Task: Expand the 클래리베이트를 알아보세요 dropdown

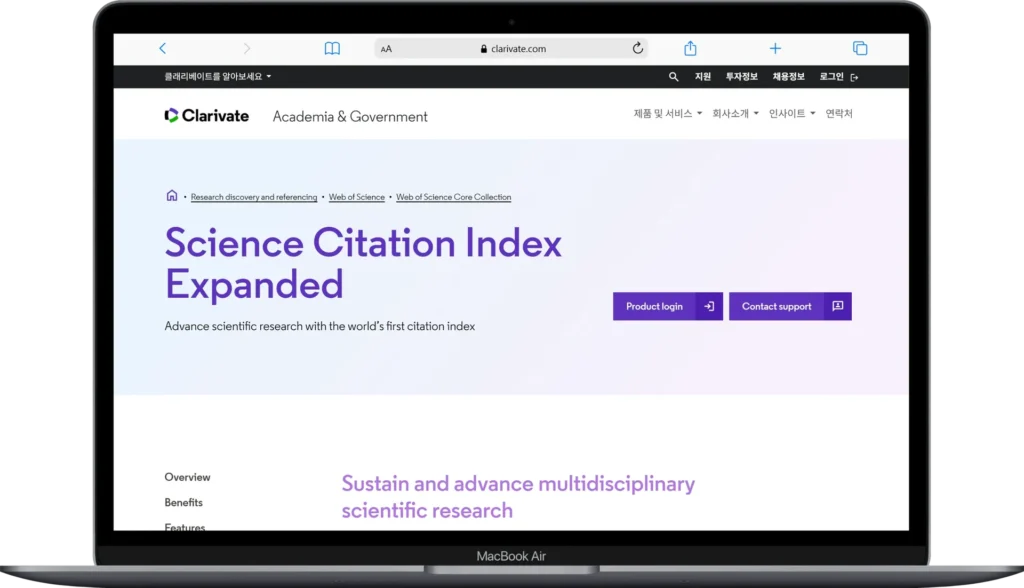Action: pos(217,76)
